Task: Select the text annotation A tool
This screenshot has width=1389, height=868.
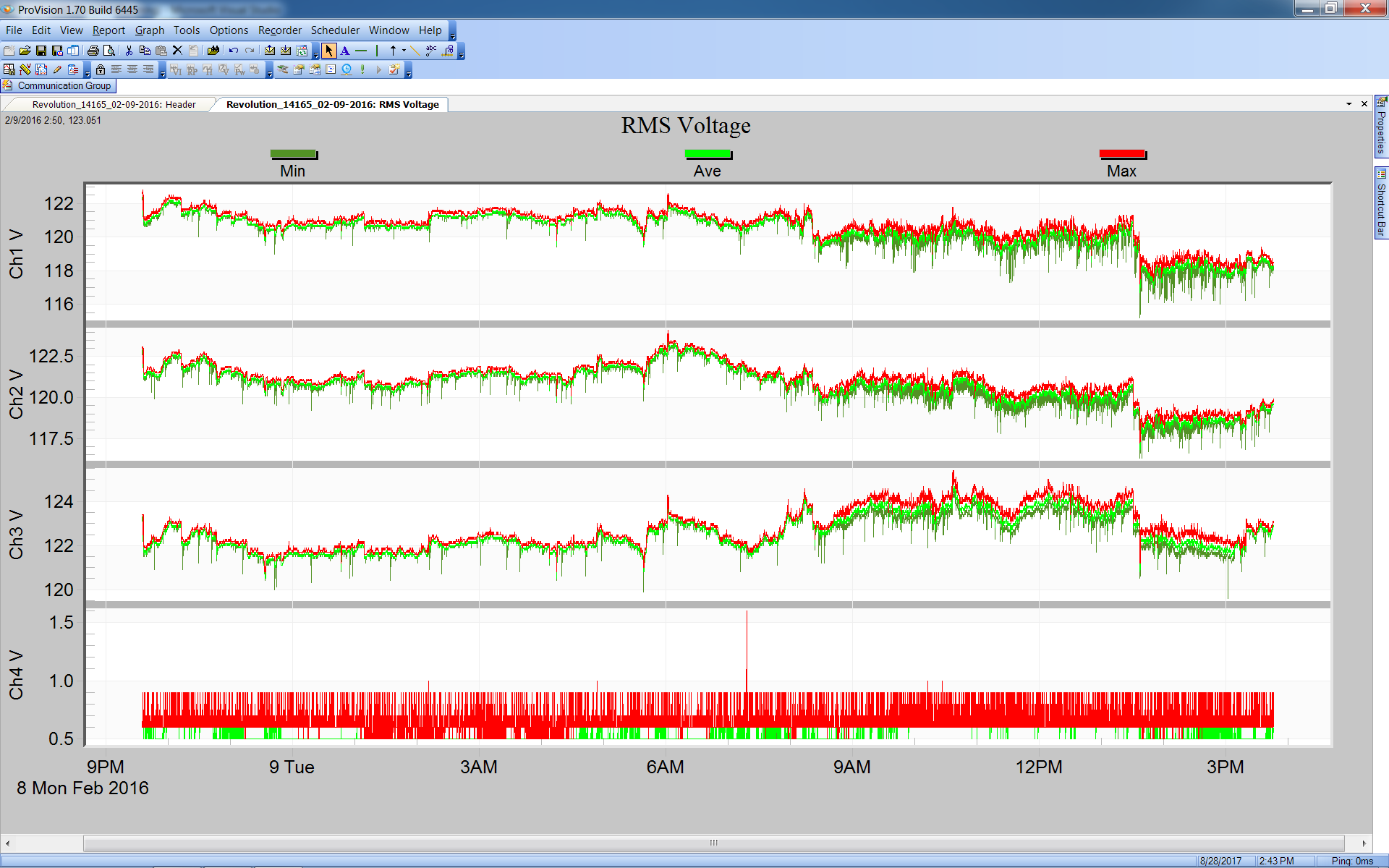Action: click(x=345, y=51)
